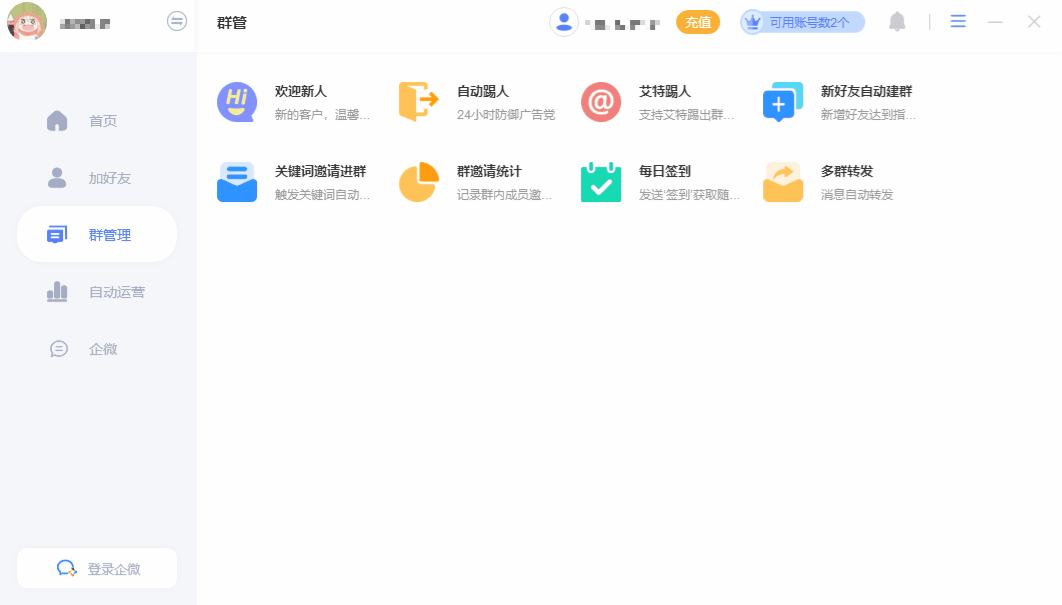Click the 加好友 person icon
The width and height of the screenshot is (1062, 605).
[58, 178]
